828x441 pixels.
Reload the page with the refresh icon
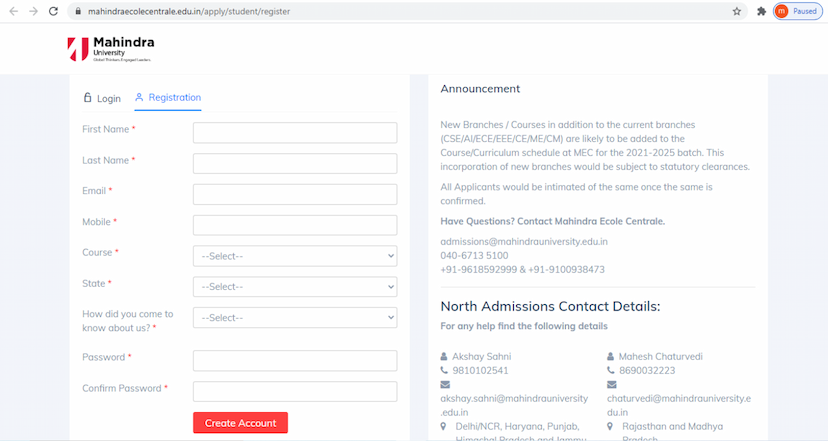pyautogui.click(x=54, y=11)
